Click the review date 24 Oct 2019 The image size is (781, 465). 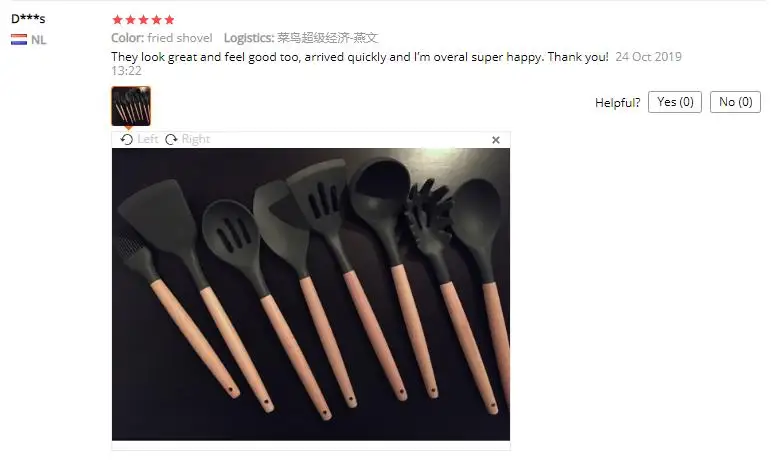[649, 57]
